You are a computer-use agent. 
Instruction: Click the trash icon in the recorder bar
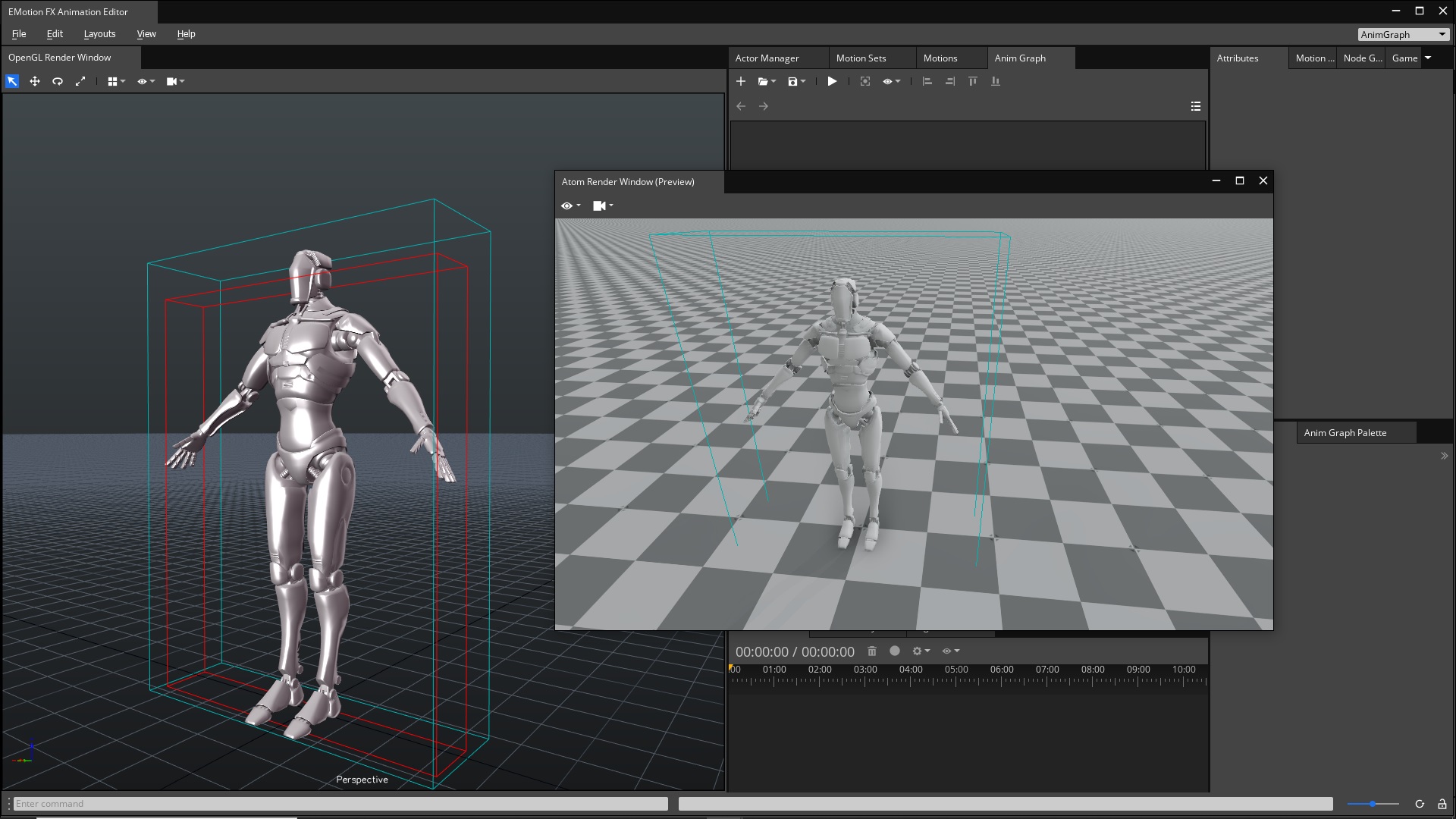pos(872,651)
